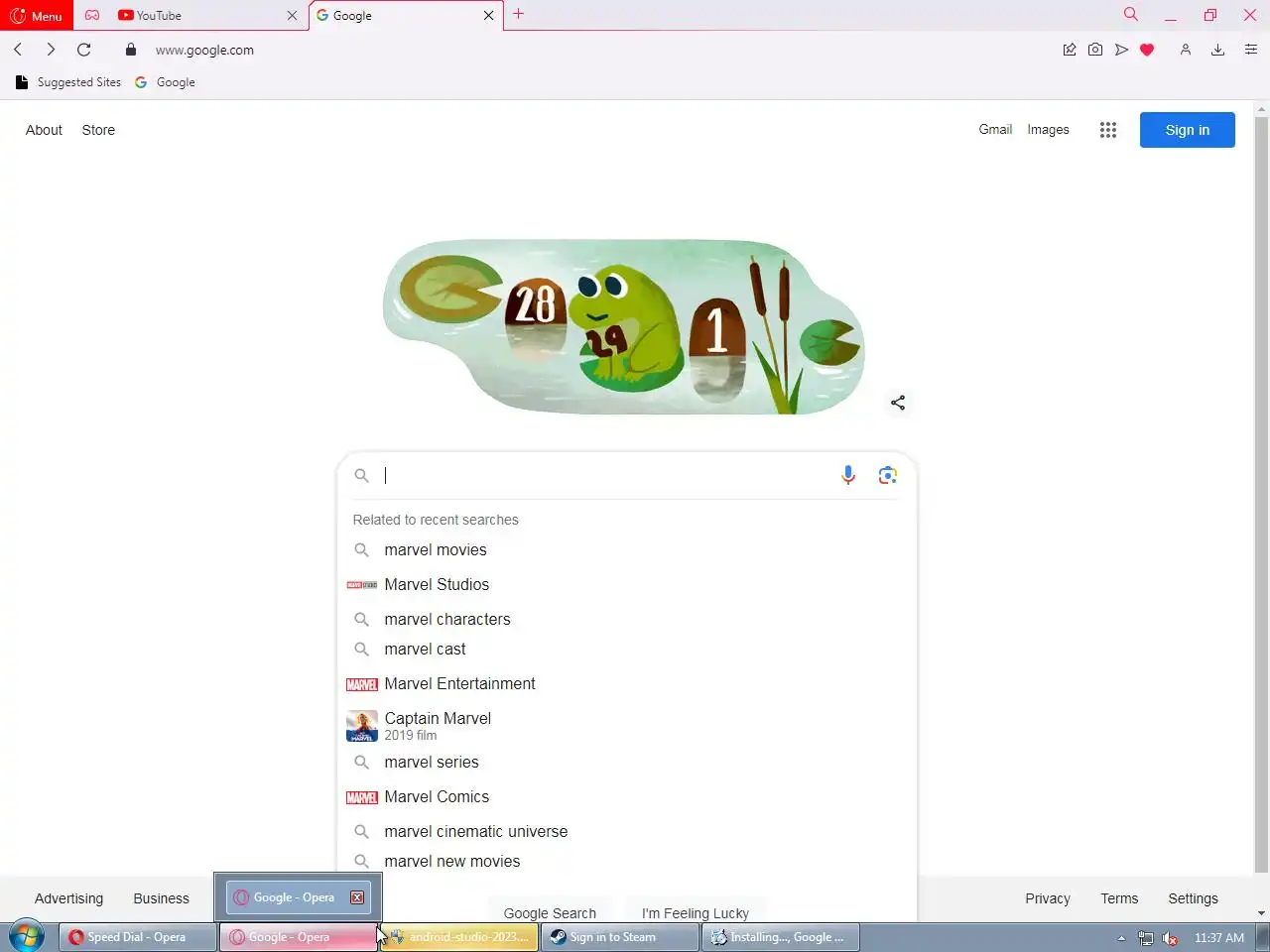Reload the page
This screenshot has width=1270, height=952.
click(84, 50)
